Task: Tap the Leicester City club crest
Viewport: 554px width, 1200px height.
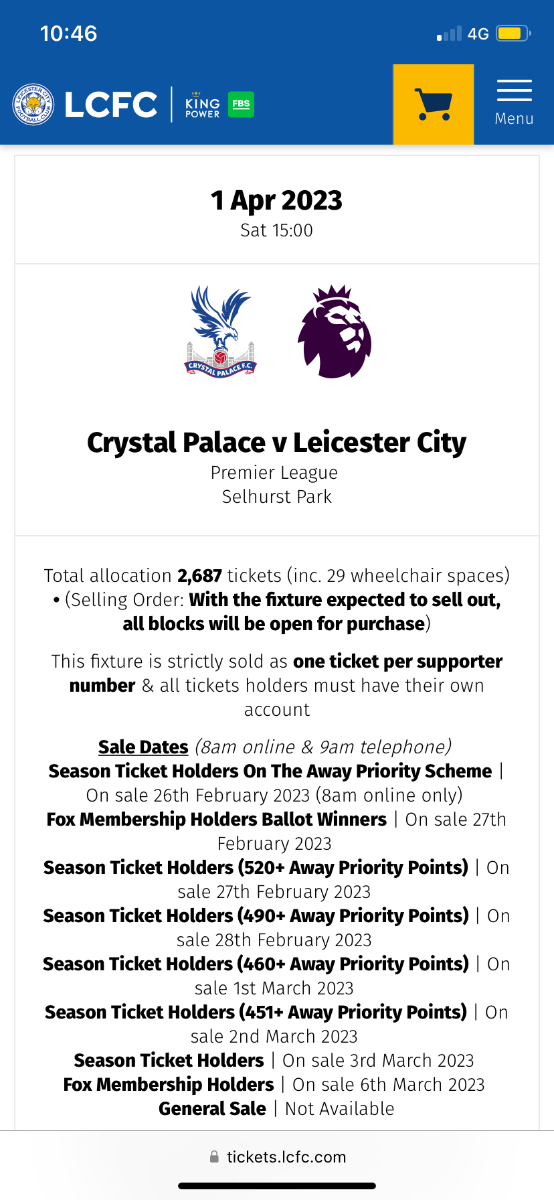Action: click(33, 105)
